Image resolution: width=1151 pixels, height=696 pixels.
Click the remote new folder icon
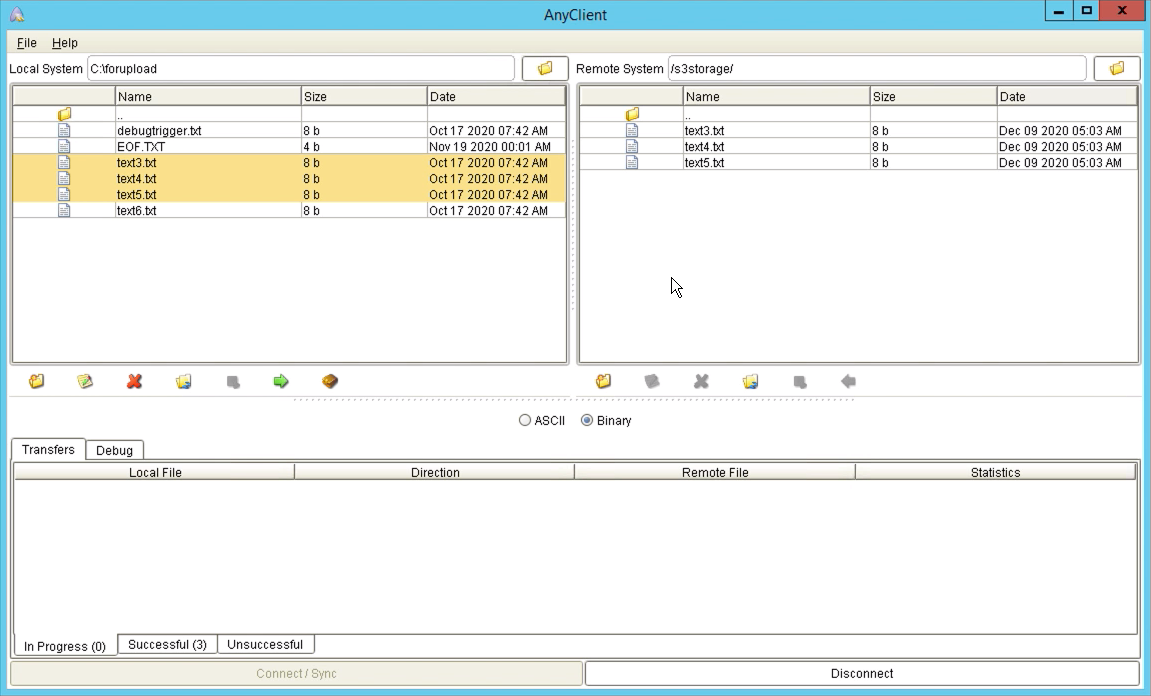[603, 381]
